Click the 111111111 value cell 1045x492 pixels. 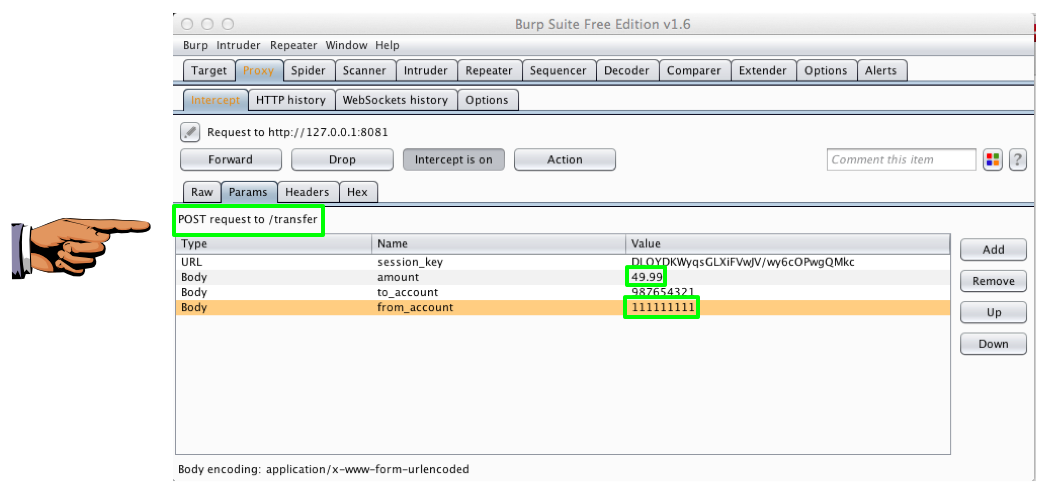(x=788, y=307)
